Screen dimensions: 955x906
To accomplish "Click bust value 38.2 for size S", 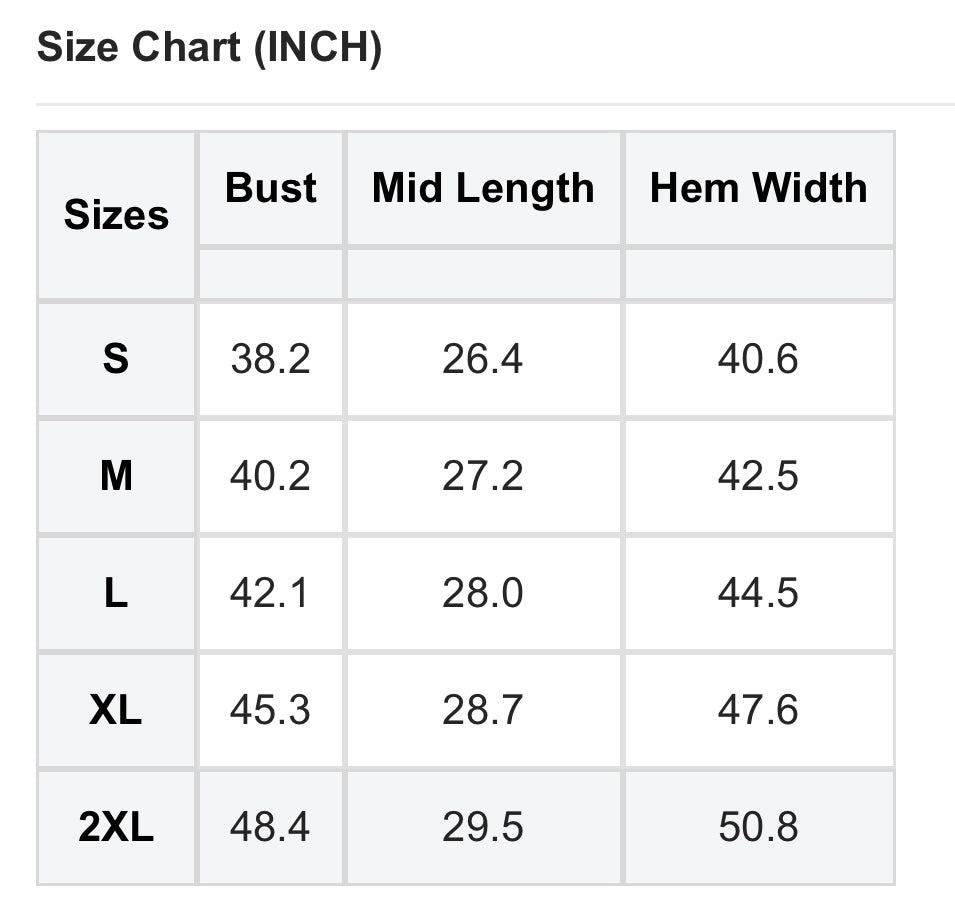I will (x=270, y=359).
